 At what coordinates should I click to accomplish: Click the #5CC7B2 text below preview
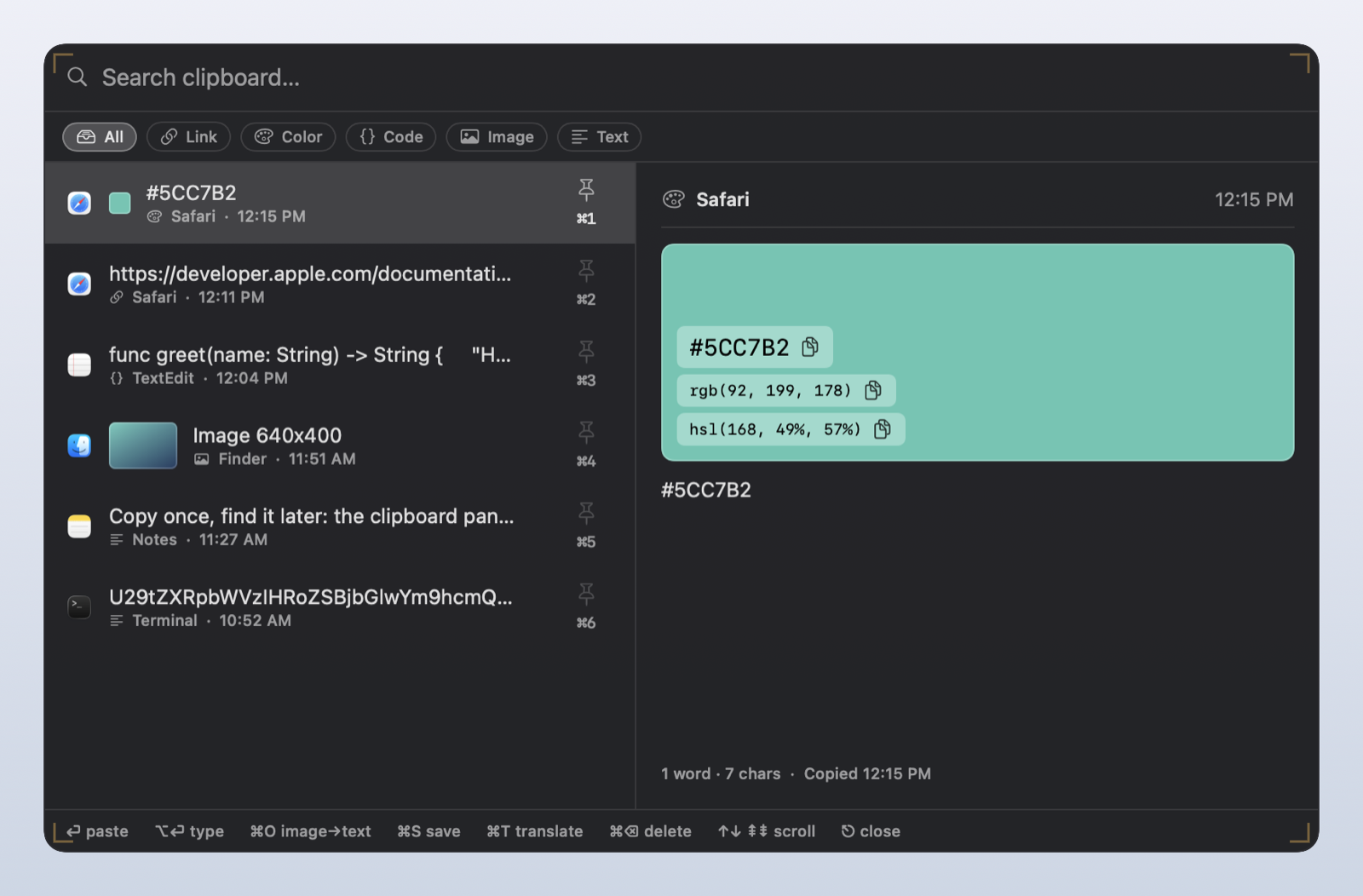click(706, 490)
